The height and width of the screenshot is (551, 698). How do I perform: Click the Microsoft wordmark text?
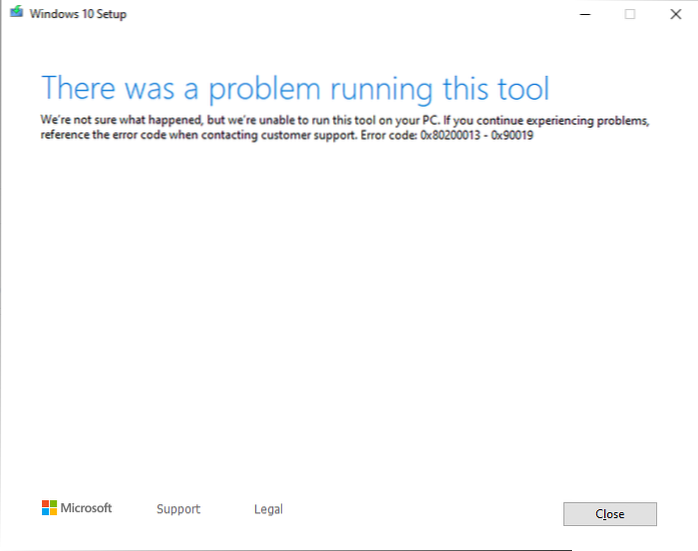click(x=87, y=508)
